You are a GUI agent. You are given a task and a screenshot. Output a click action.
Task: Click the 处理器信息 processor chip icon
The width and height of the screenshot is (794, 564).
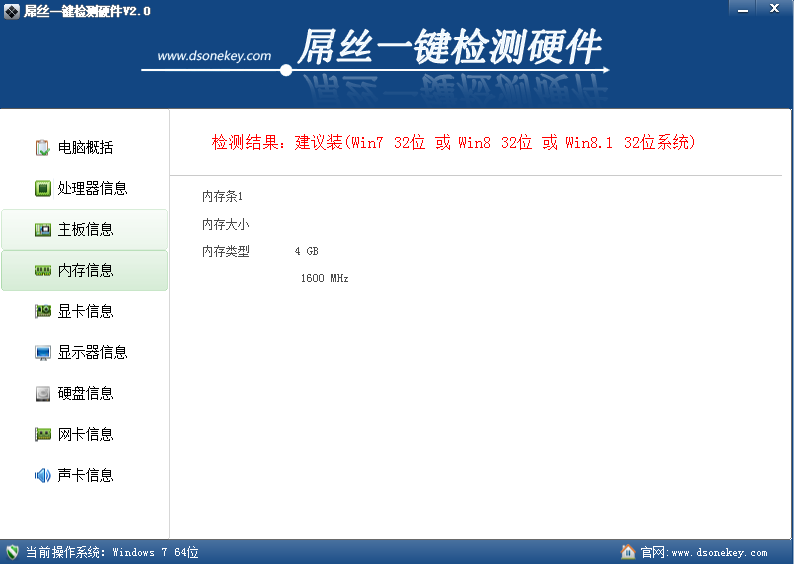point(43,189)
